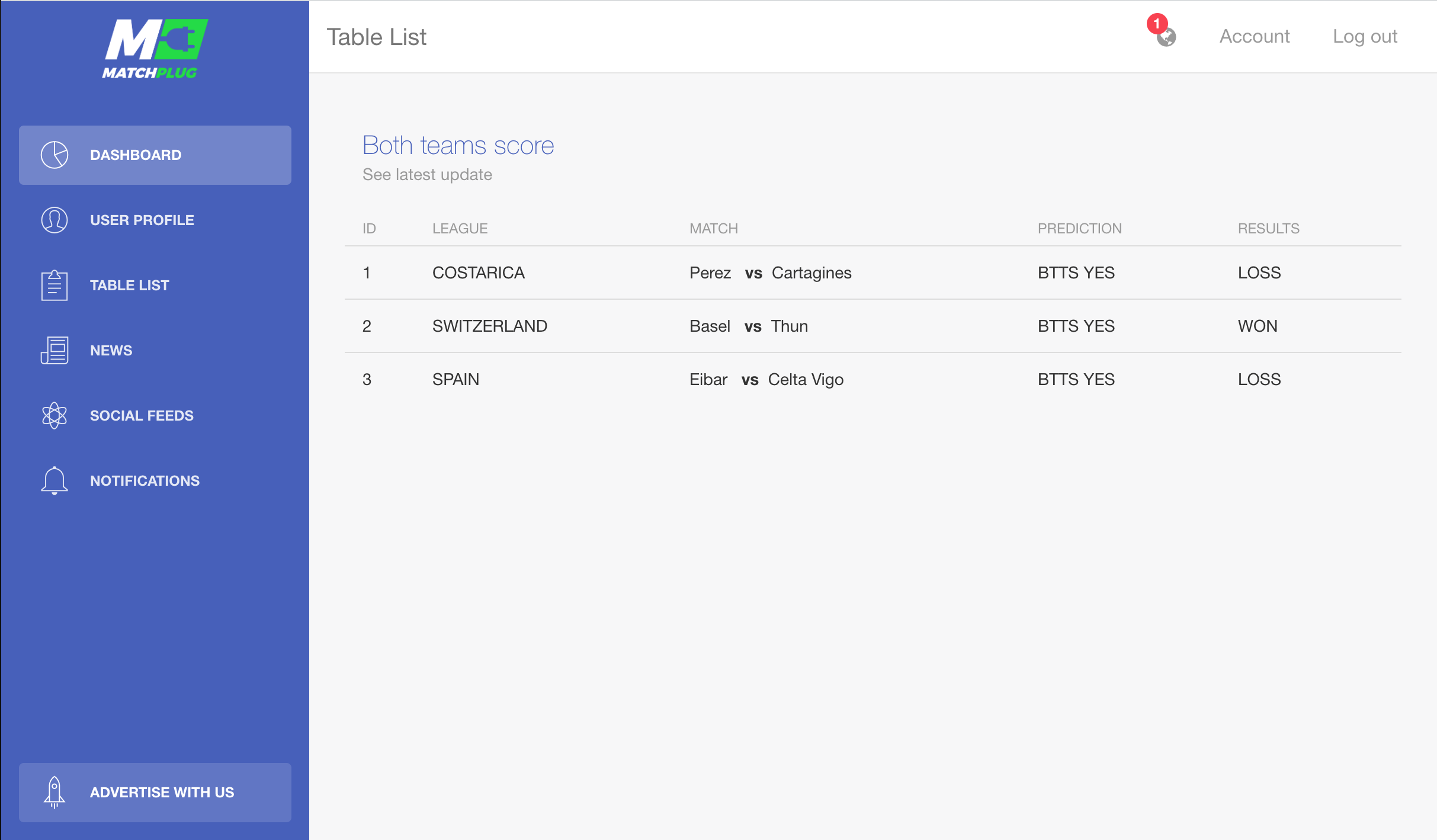Screen dimensions: 1437x840
Task: Click BTTS YES in the COSTARICA row
Action: pyautogui.click(x=1076, y=272)
